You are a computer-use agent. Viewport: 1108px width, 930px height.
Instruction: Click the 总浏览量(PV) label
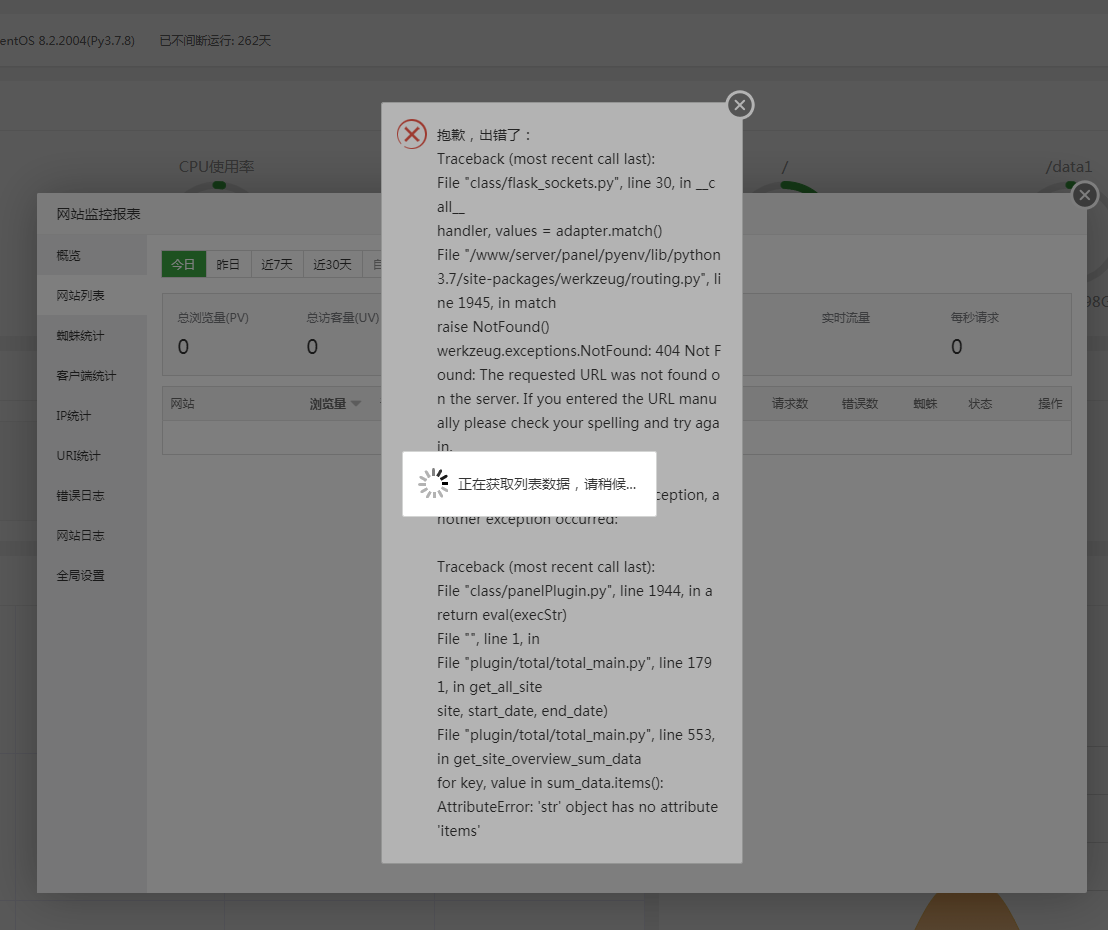pos(213,317)
